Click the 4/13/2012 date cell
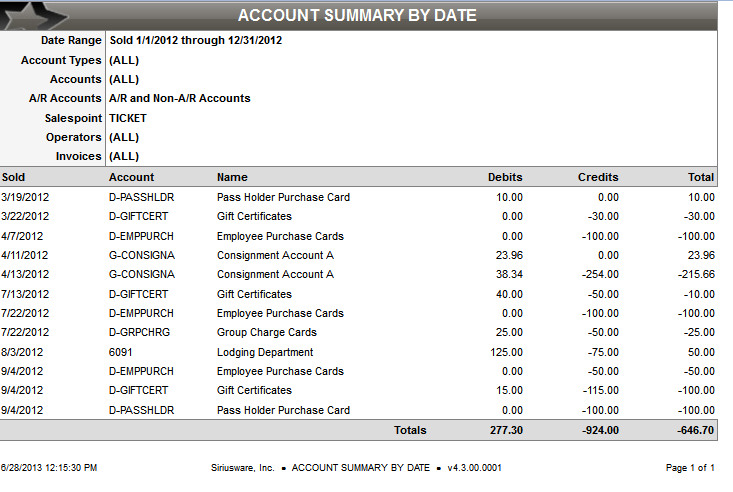This screenshot has width=733, height=492. pyautogui.click(x=25, y=275)
